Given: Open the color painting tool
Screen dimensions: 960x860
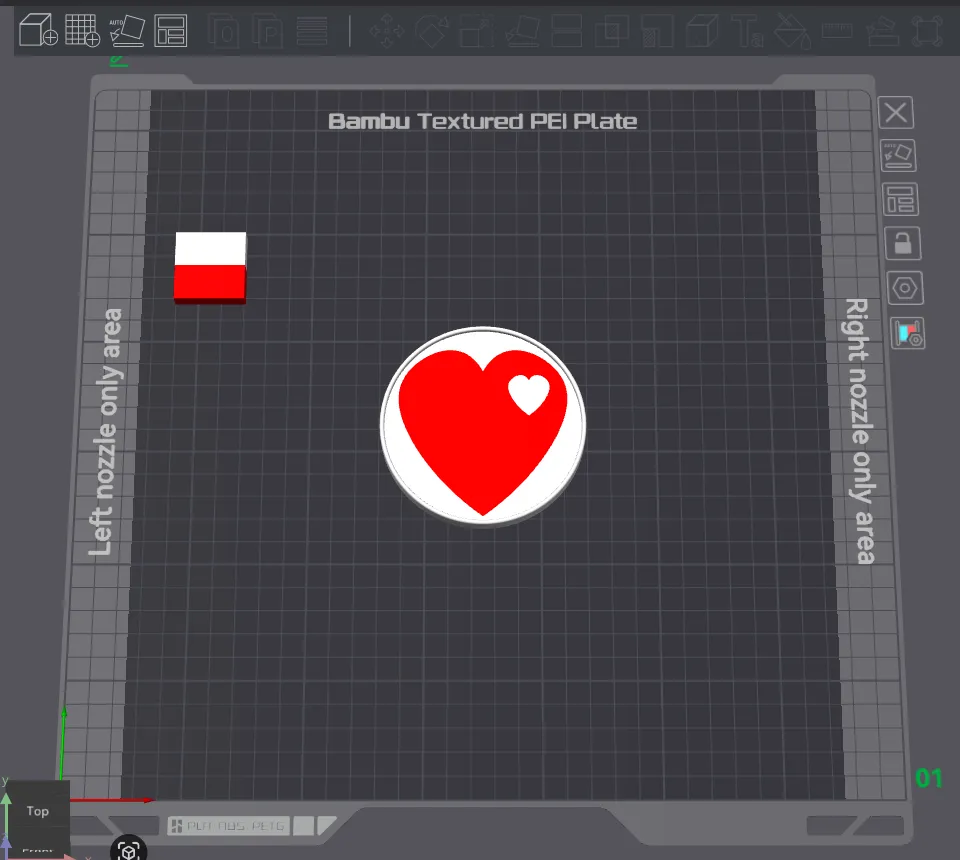Looking at the screenshot, I should click(x=792, y=31).
